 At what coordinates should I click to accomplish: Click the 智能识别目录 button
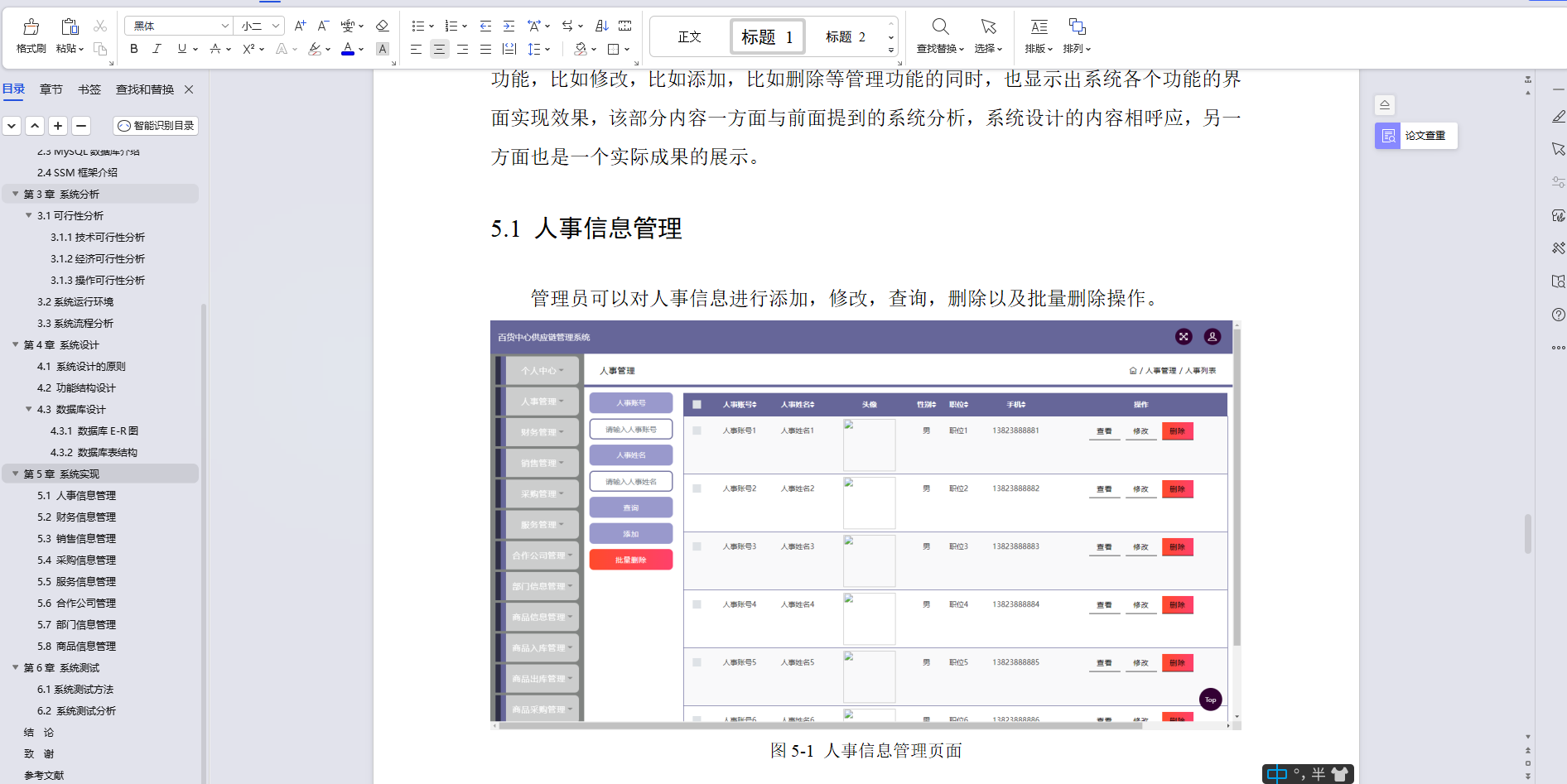point(155,126)
